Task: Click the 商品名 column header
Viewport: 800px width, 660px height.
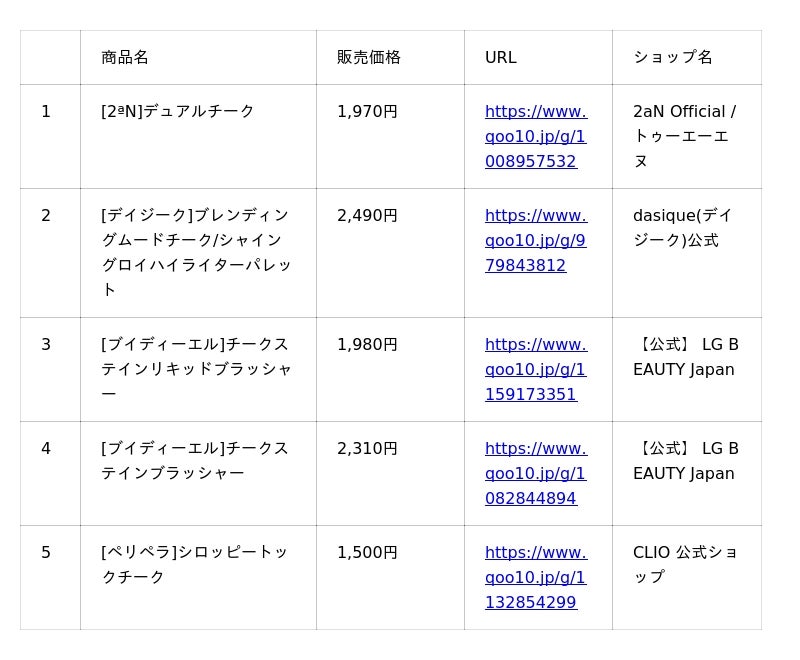Action: 125,57
